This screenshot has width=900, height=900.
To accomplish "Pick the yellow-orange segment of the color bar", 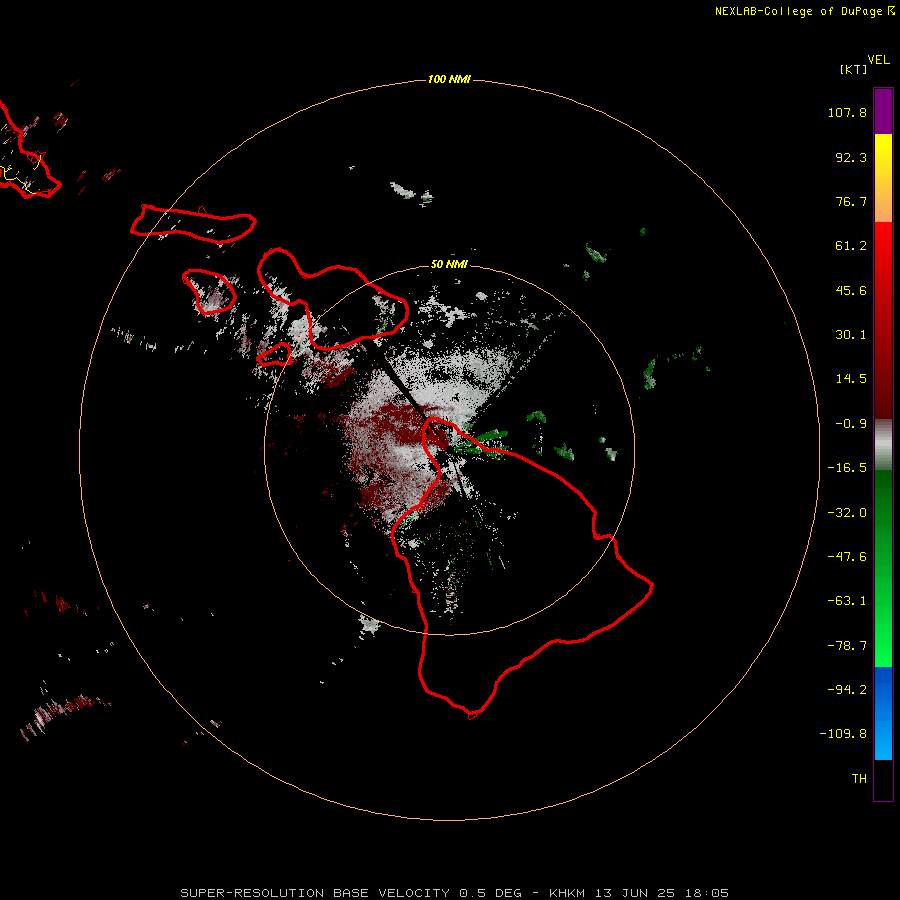I will pos(883,178).
